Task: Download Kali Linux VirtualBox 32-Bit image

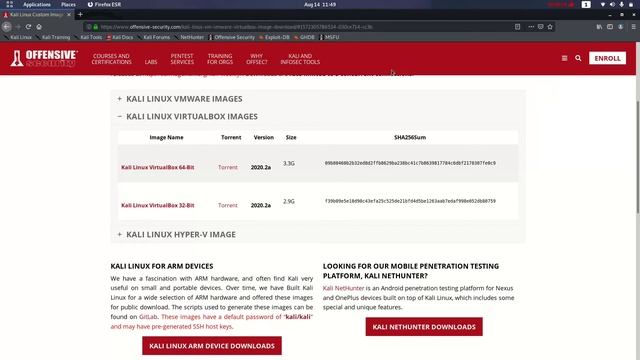Action: pyautogui.click(x=158, y=205)
